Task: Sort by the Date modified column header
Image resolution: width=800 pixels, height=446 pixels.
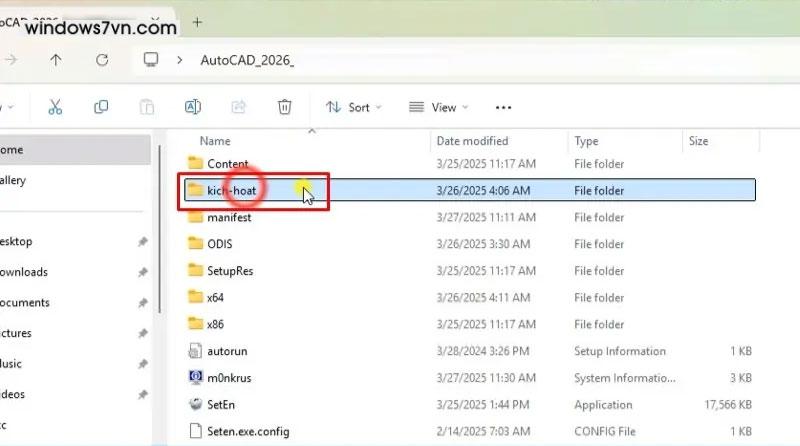Action: click(x=472, y=141)
